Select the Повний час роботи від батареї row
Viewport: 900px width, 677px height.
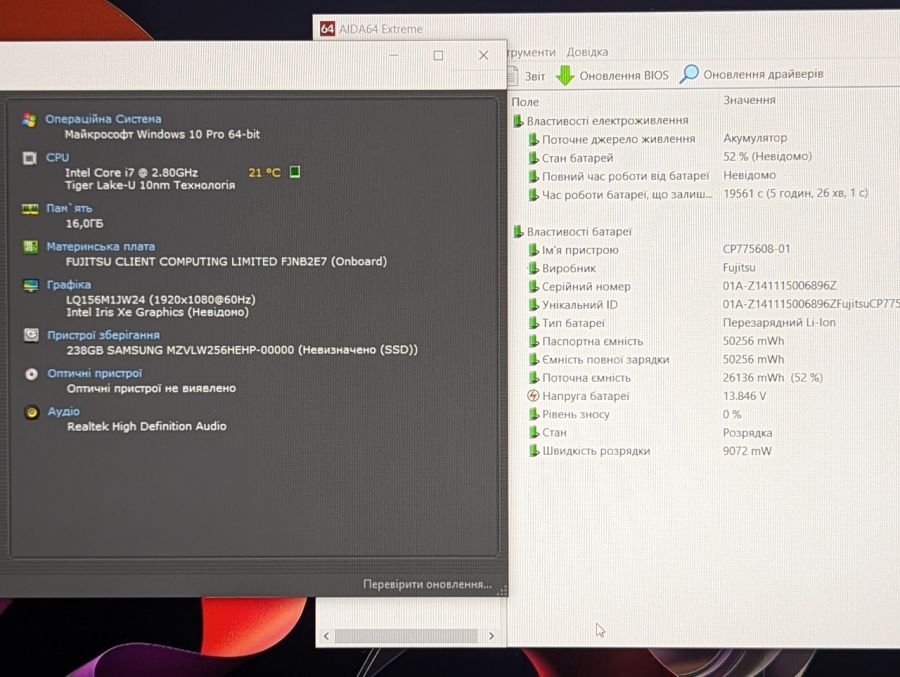tap(704, 176)
